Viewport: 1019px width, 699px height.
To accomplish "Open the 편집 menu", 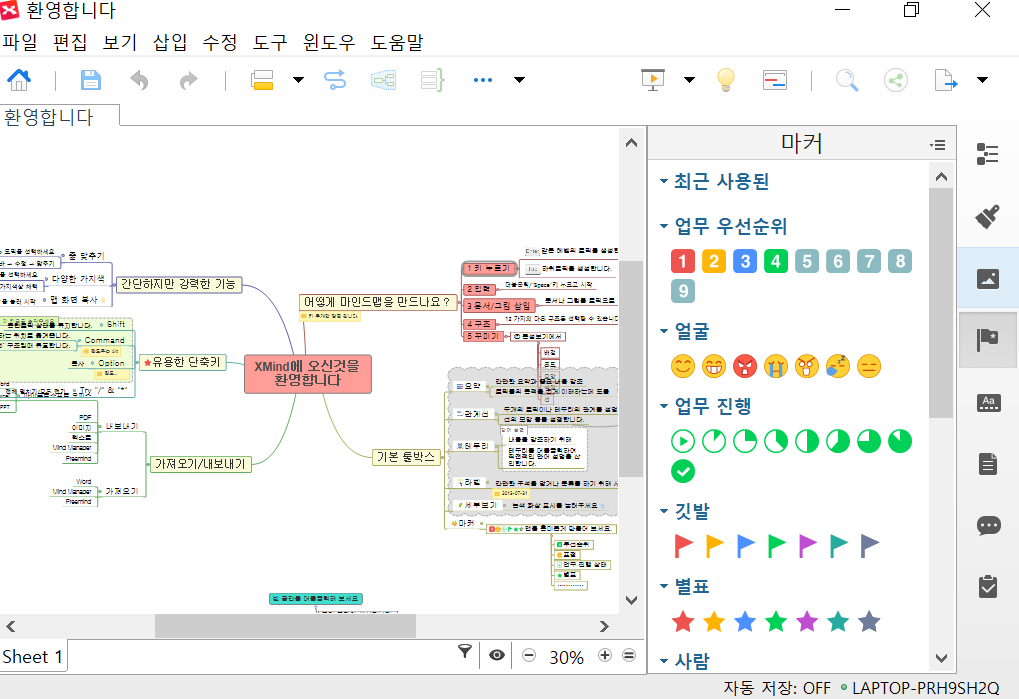I will click(x=70, y=42).
